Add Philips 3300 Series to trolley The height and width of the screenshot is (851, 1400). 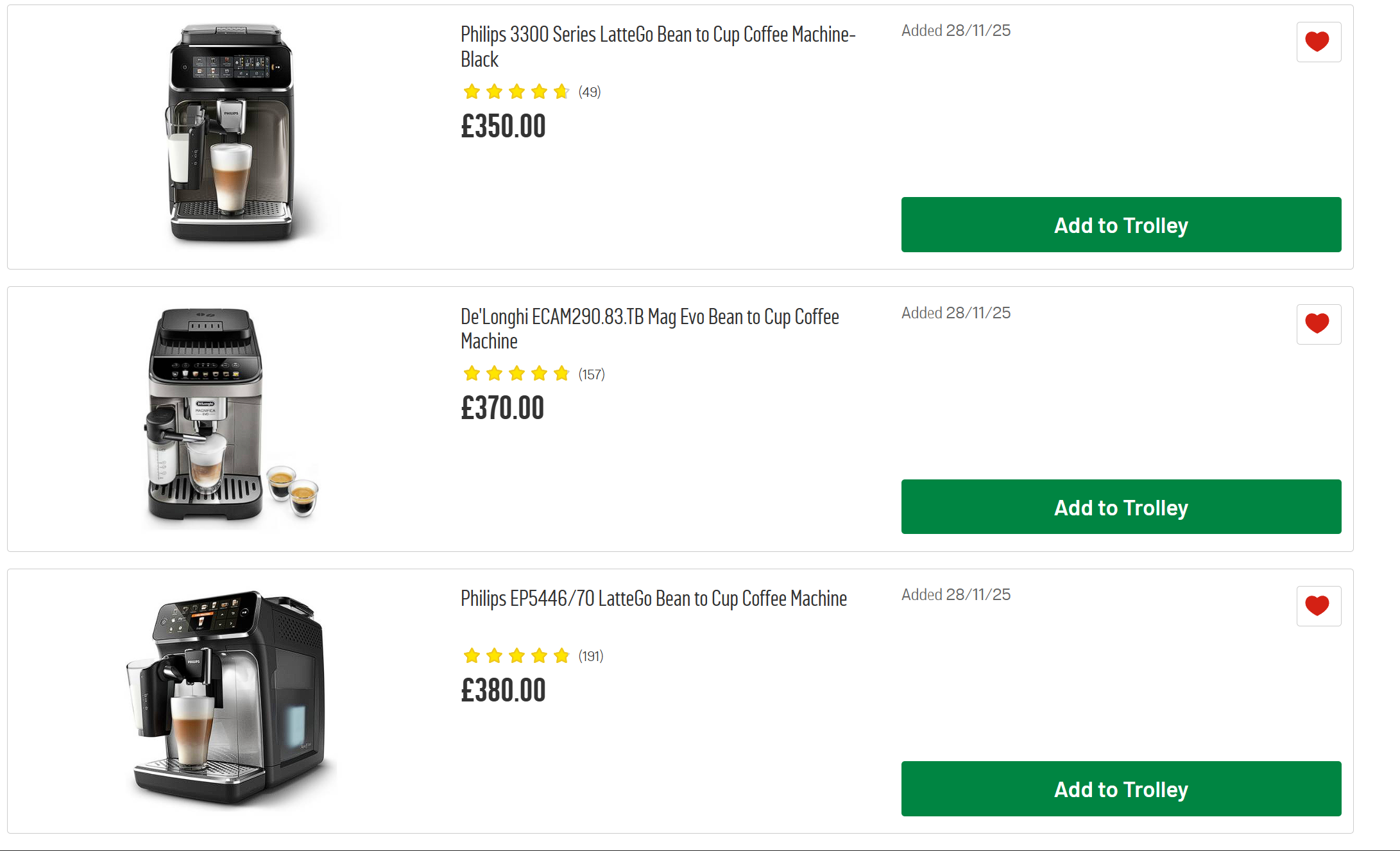[x=1120, y=225]
